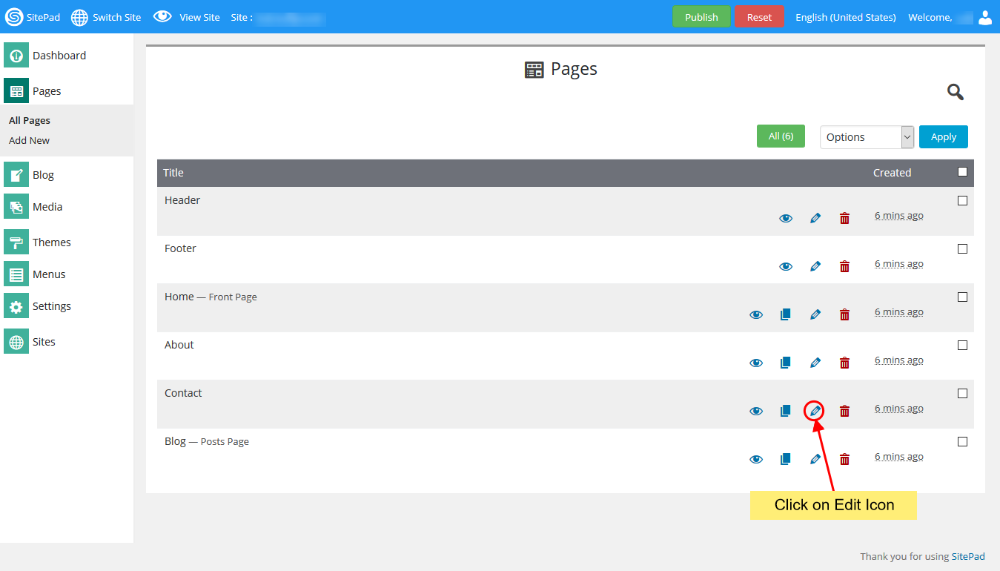The image size is (1000, 571).
Task: Preview the Footer page with eye icon
Action: pos(785,266)
